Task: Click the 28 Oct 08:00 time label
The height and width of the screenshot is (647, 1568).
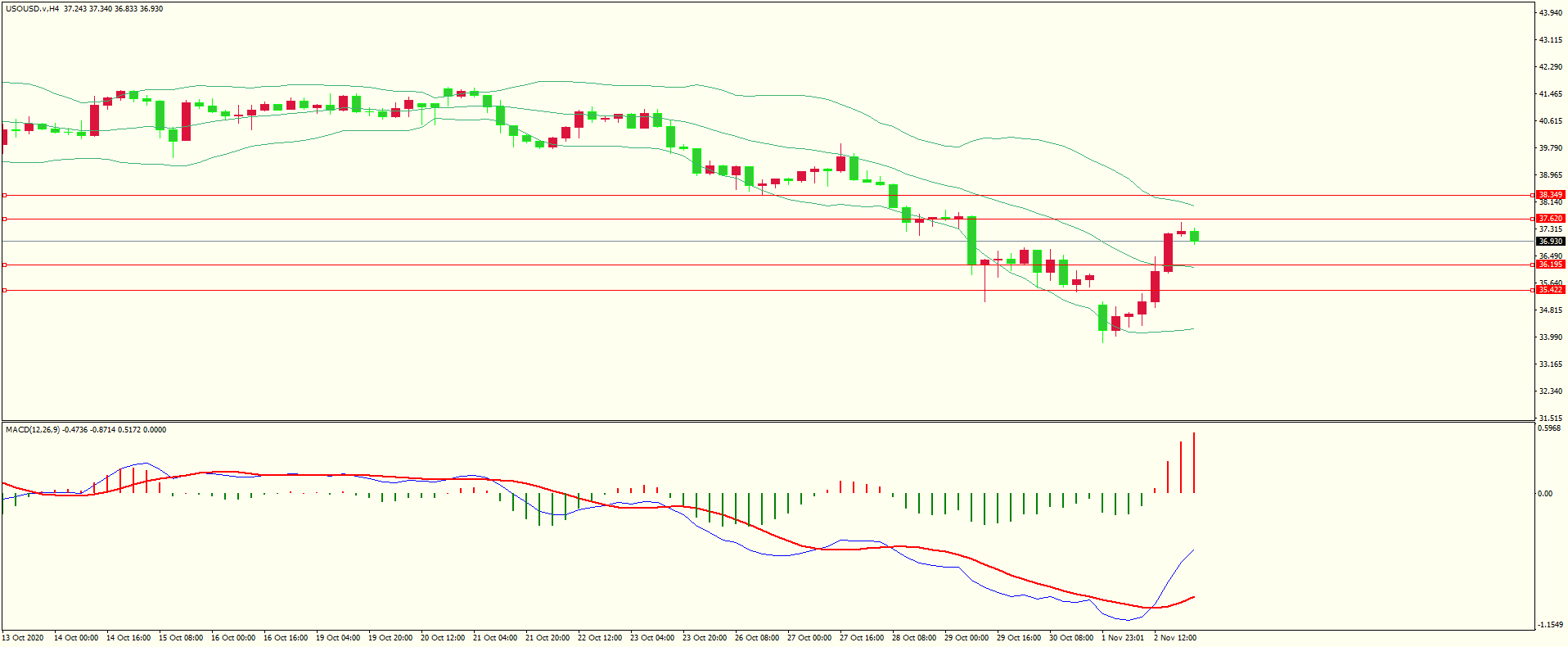Action: [914, 638]
